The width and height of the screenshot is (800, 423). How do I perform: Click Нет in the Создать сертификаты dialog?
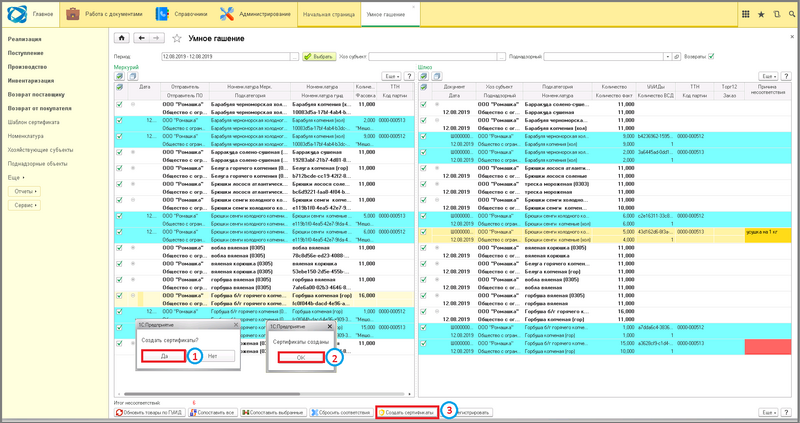[212, 356]
